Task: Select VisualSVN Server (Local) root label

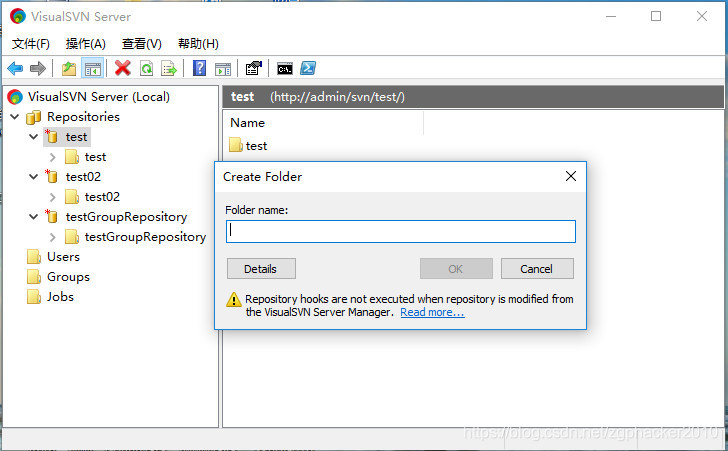Action: click(99, 97)
